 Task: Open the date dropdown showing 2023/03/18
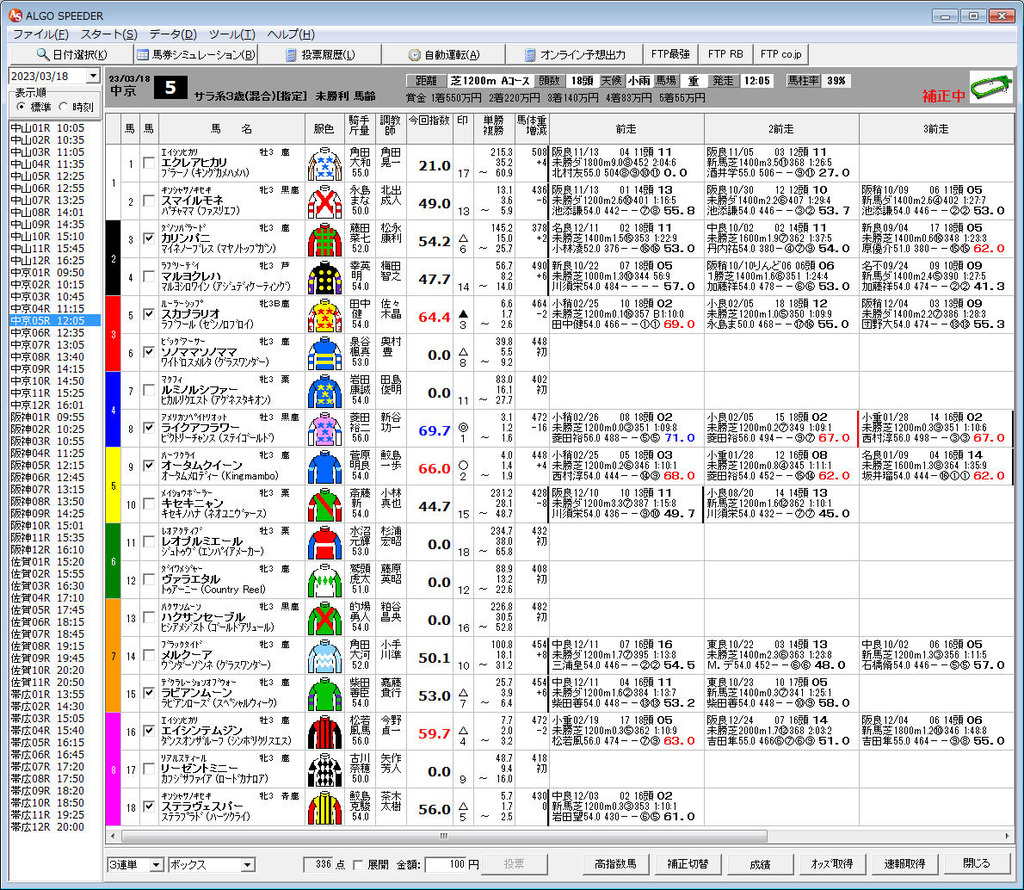point(93,76)
